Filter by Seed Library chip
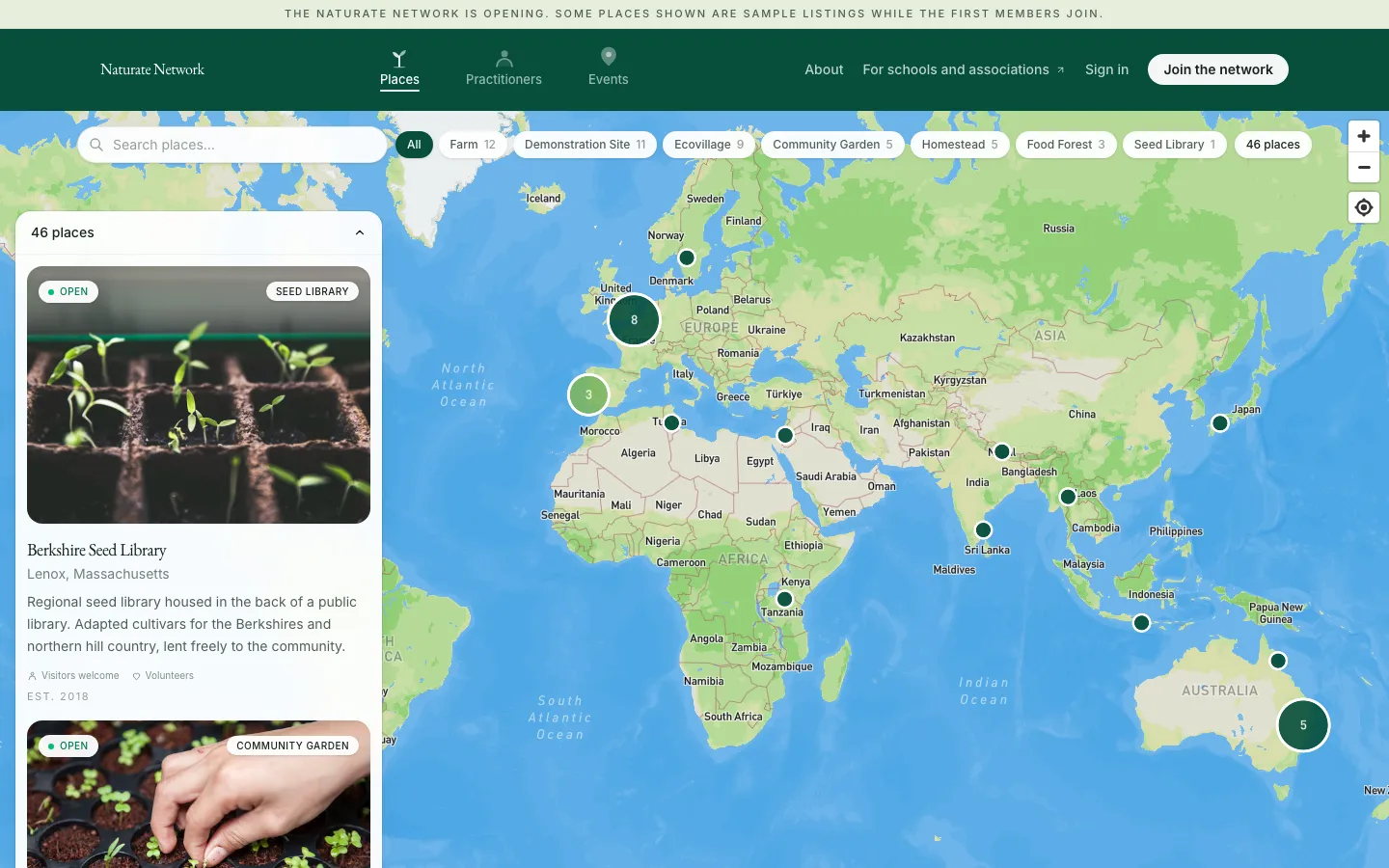The image size is (1389, 868). point(1175,145)
